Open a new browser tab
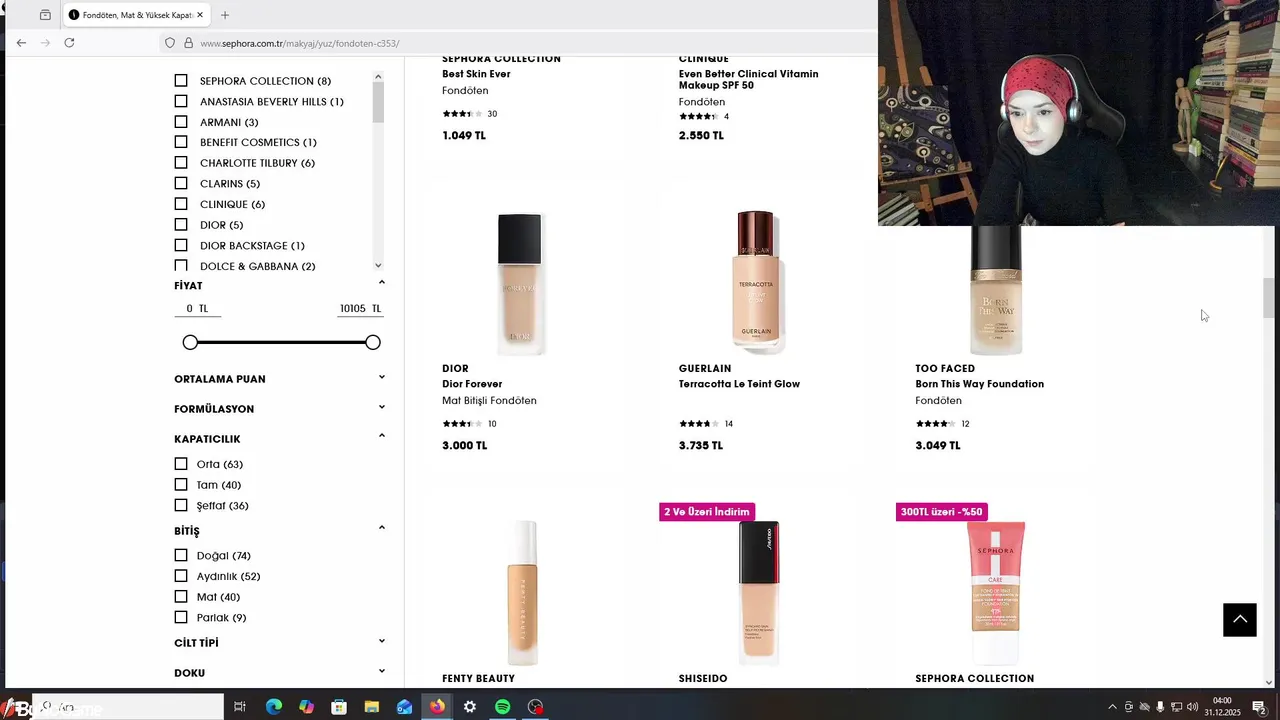 click(x=224, y=15)
